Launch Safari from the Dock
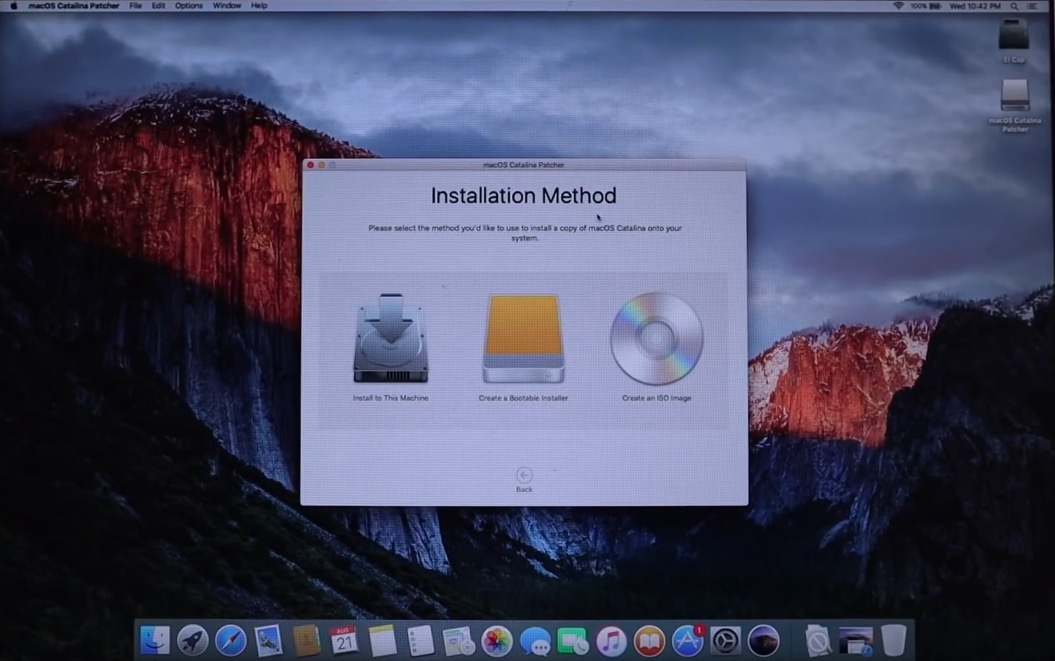1055x661 pixels. [230, 640]
